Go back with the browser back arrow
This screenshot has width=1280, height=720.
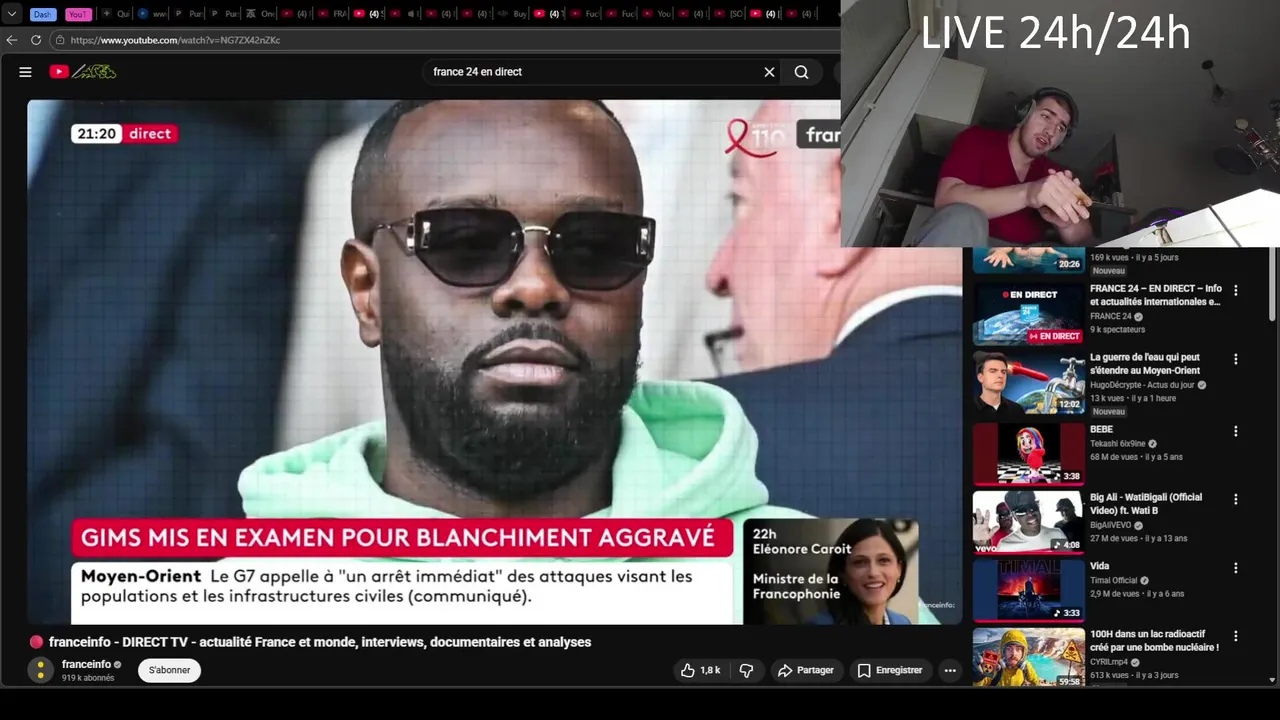coord(12,40)
